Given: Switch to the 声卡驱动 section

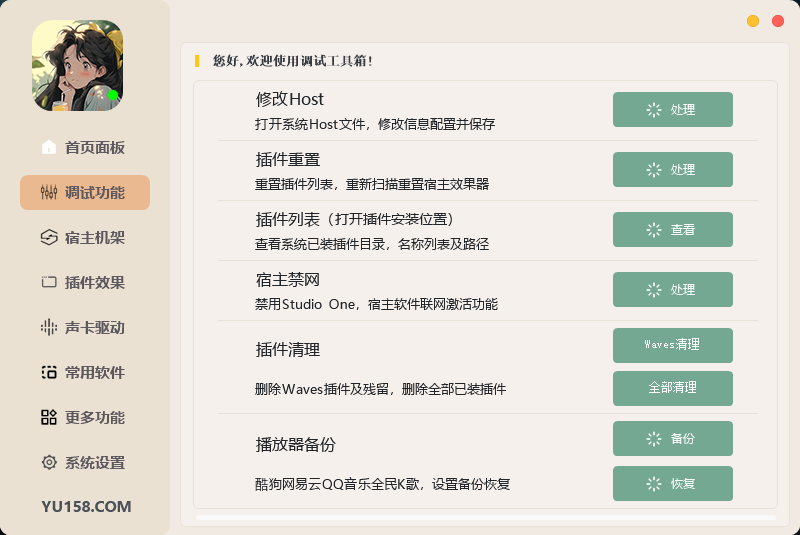Looking at the screenshot, I should 85,327.
